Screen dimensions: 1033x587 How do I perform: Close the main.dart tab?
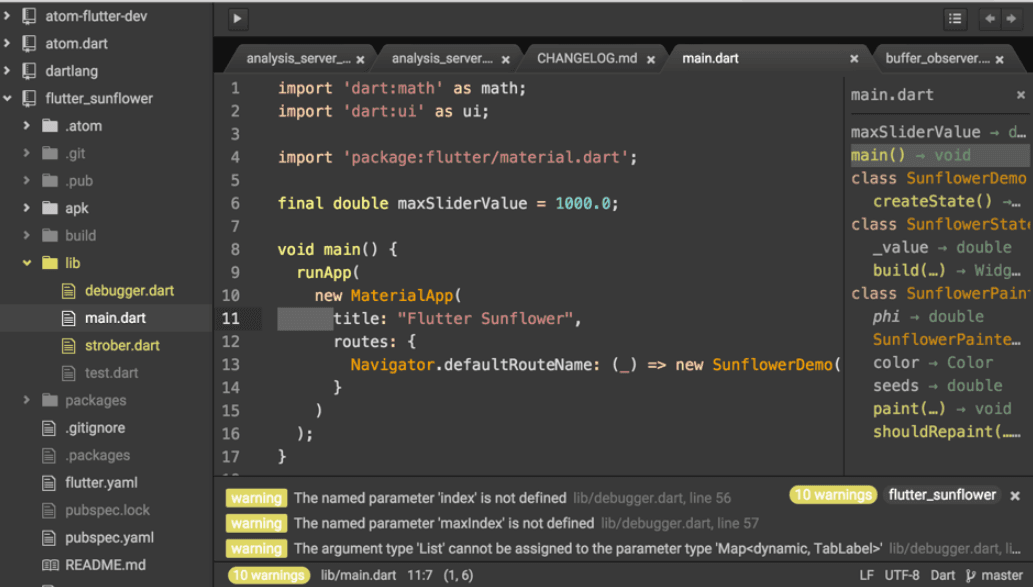point(854,59)
